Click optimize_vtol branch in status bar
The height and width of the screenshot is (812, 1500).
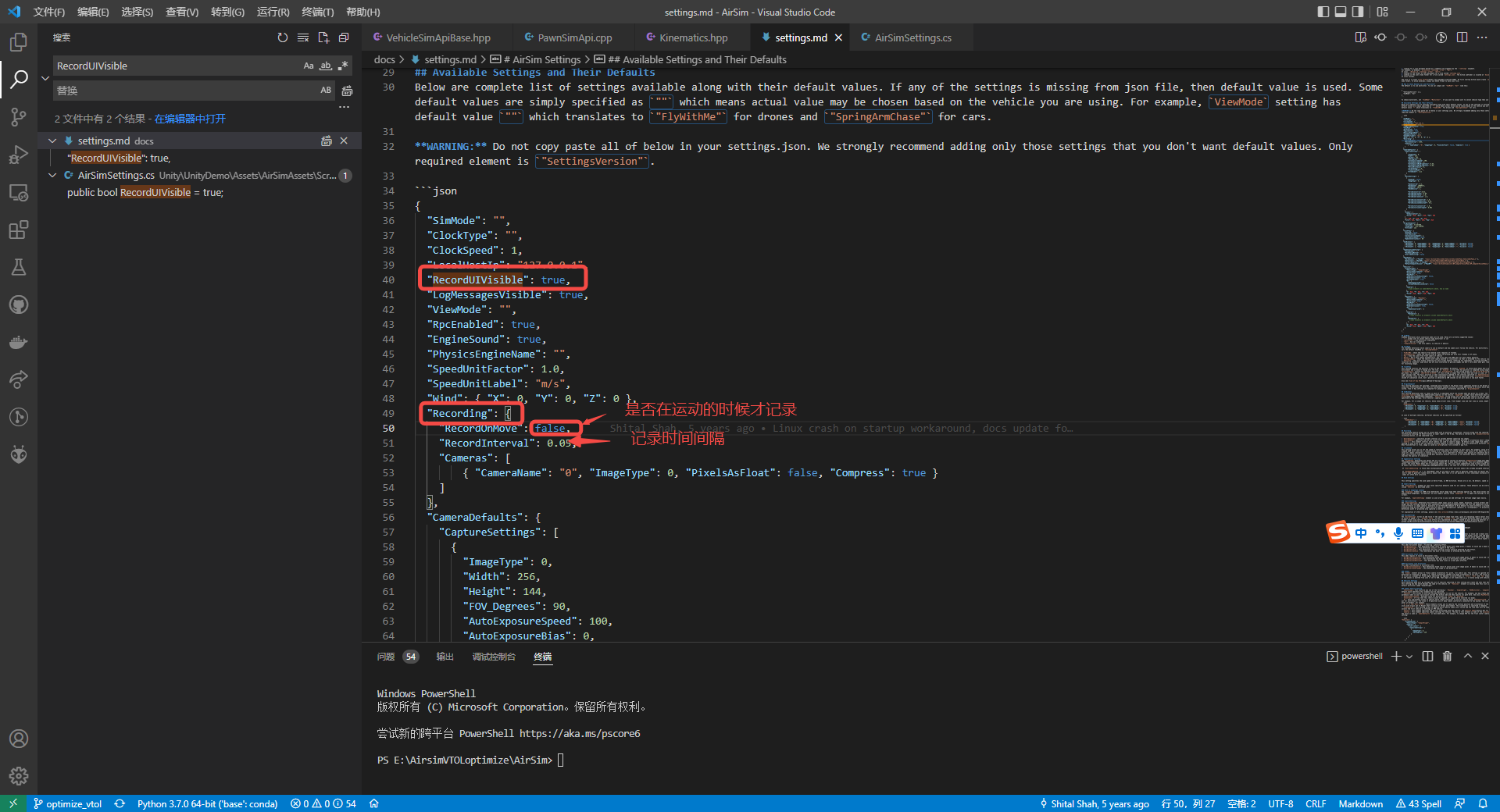67,803
